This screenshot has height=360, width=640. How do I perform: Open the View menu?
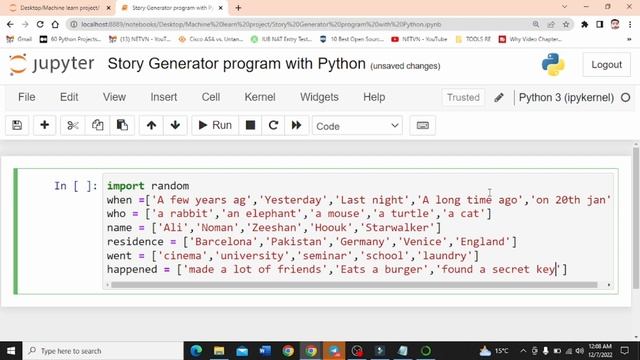[x=114, y=97]
